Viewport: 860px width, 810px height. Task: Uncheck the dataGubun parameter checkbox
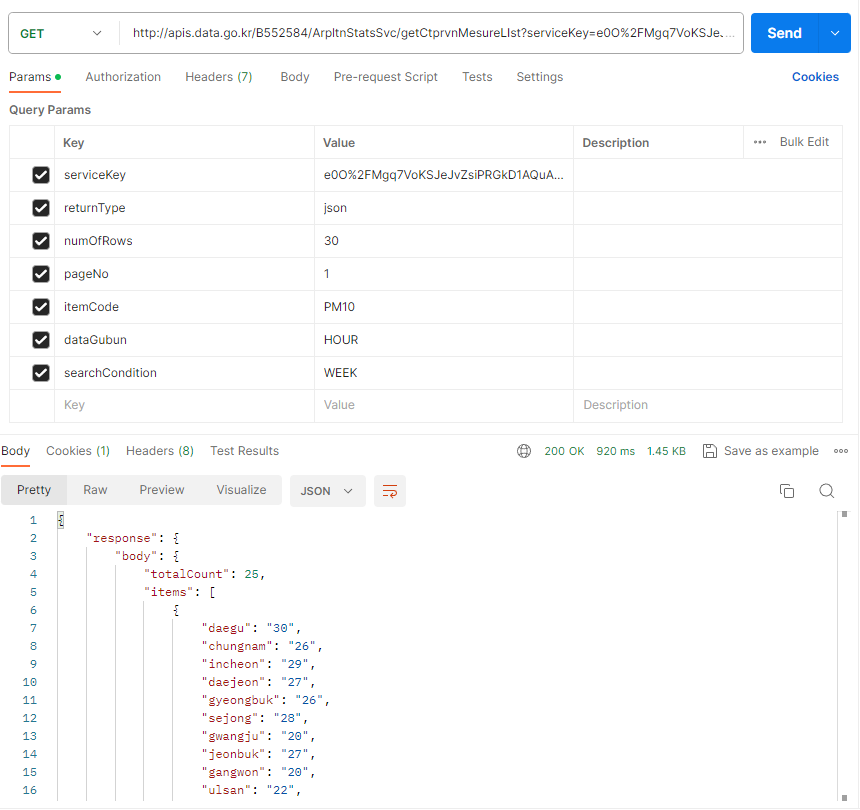click(41, 339)
